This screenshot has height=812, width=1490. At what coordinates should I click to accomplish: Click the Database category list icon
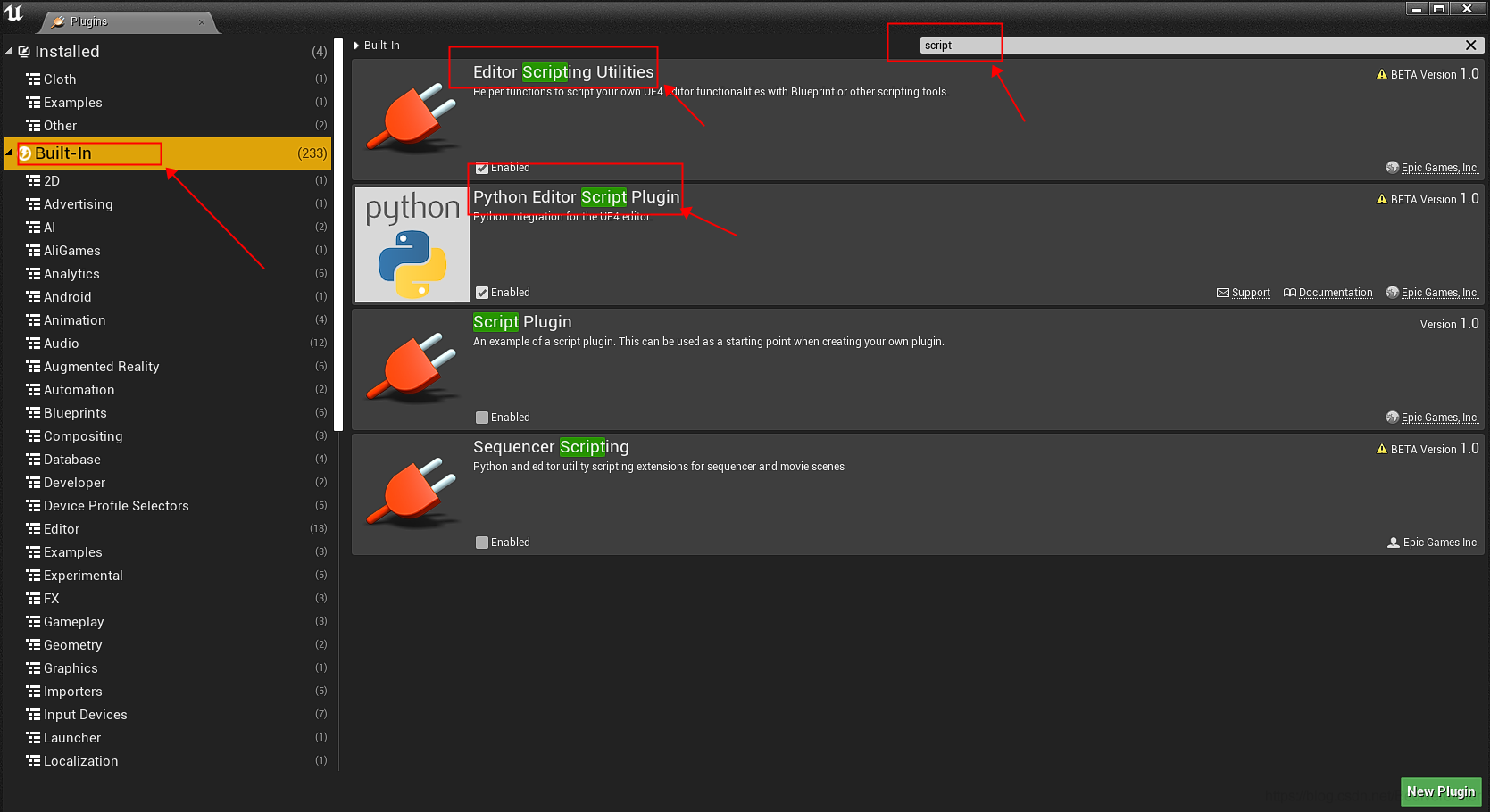click(33, 460)
